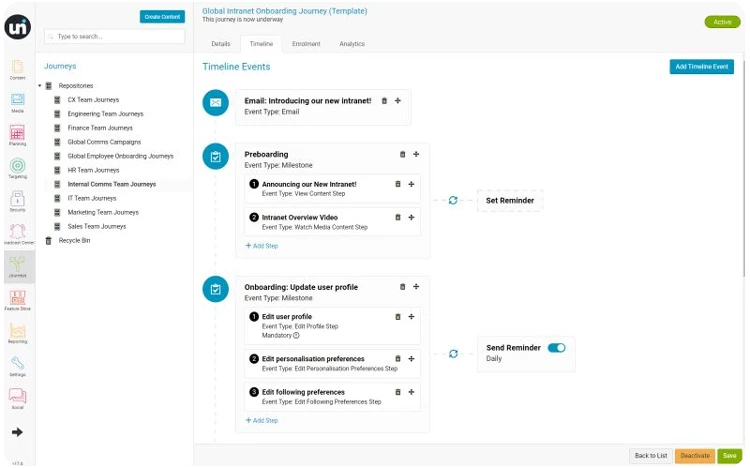Select the HR Team Journeys repository
Image resolution: width=750 pixels, height=468 pixels.
(x=93, y=170)
